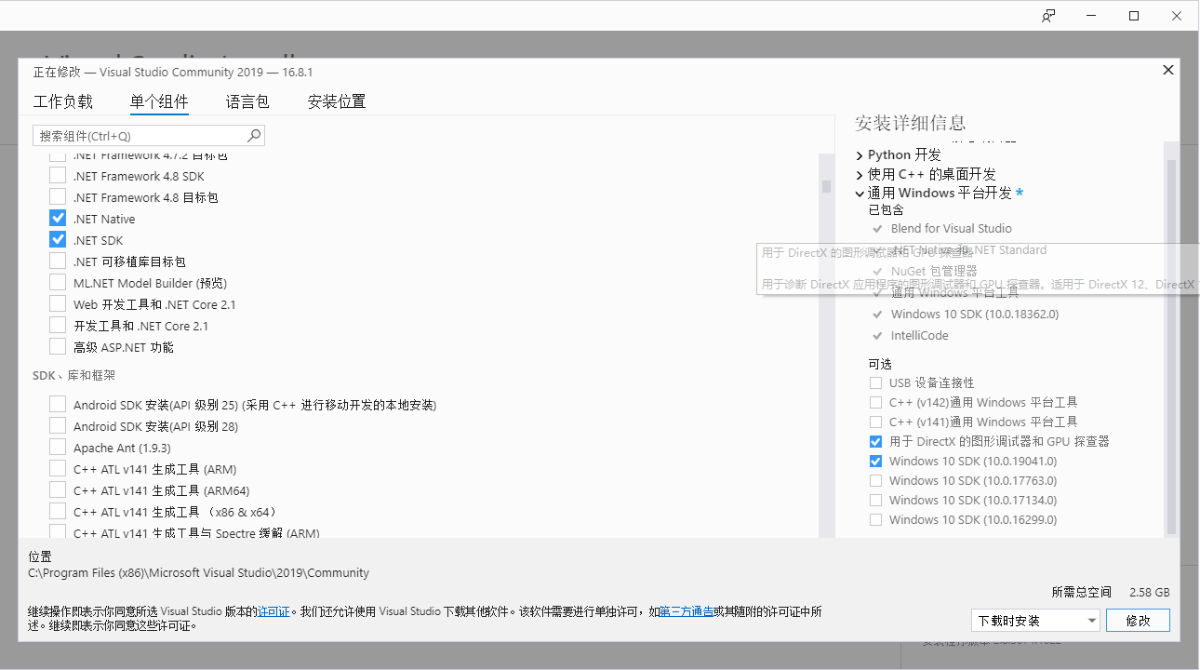This screenshot has height=670, width=1200.
Task: Check Windows 10 SDK (10.0.16299.0)
Action: pos(876,519)
